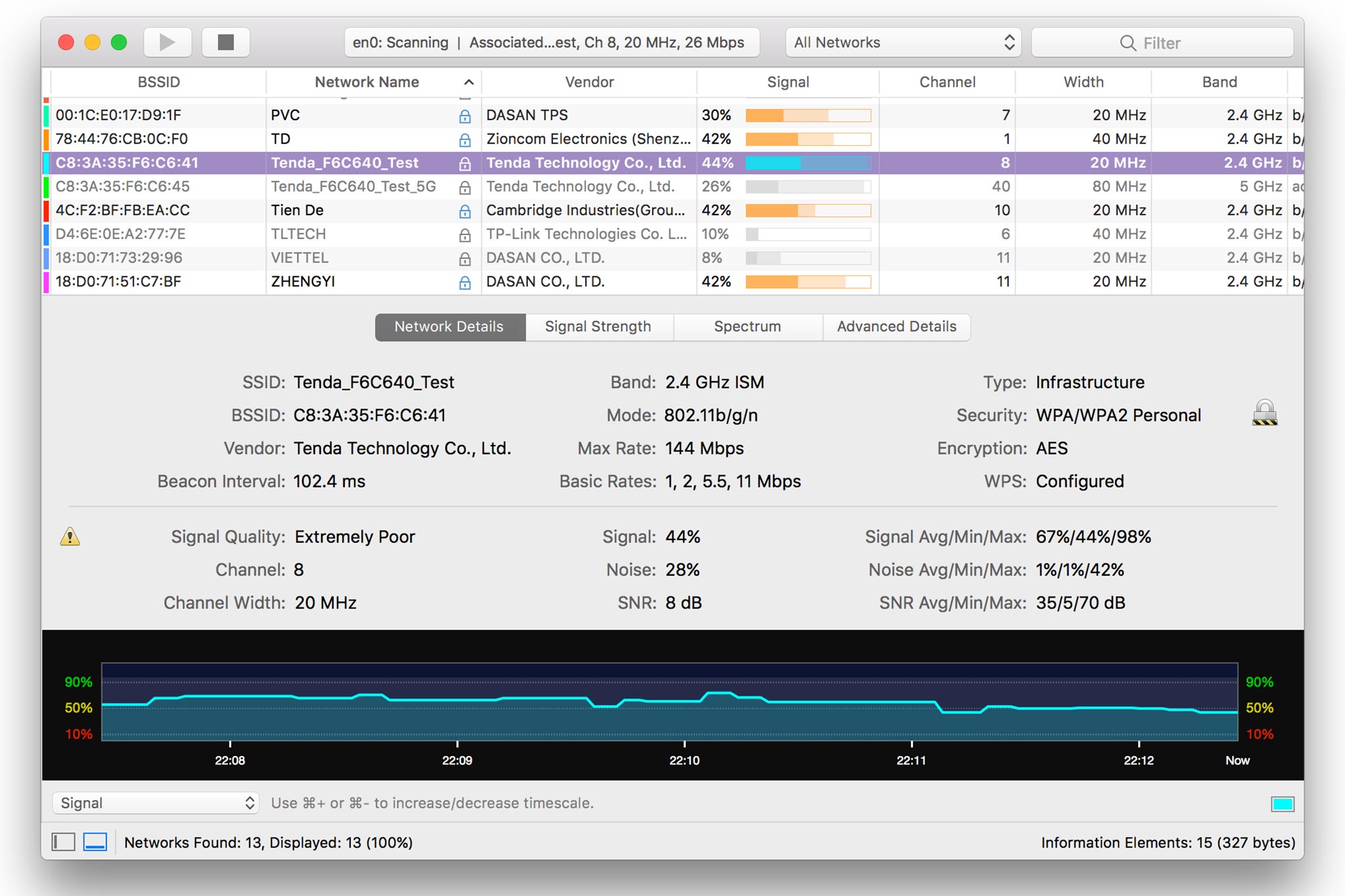1345x896 pixels.
Task: Click the WPS value Configured
Action: (x=1080, y=481)
